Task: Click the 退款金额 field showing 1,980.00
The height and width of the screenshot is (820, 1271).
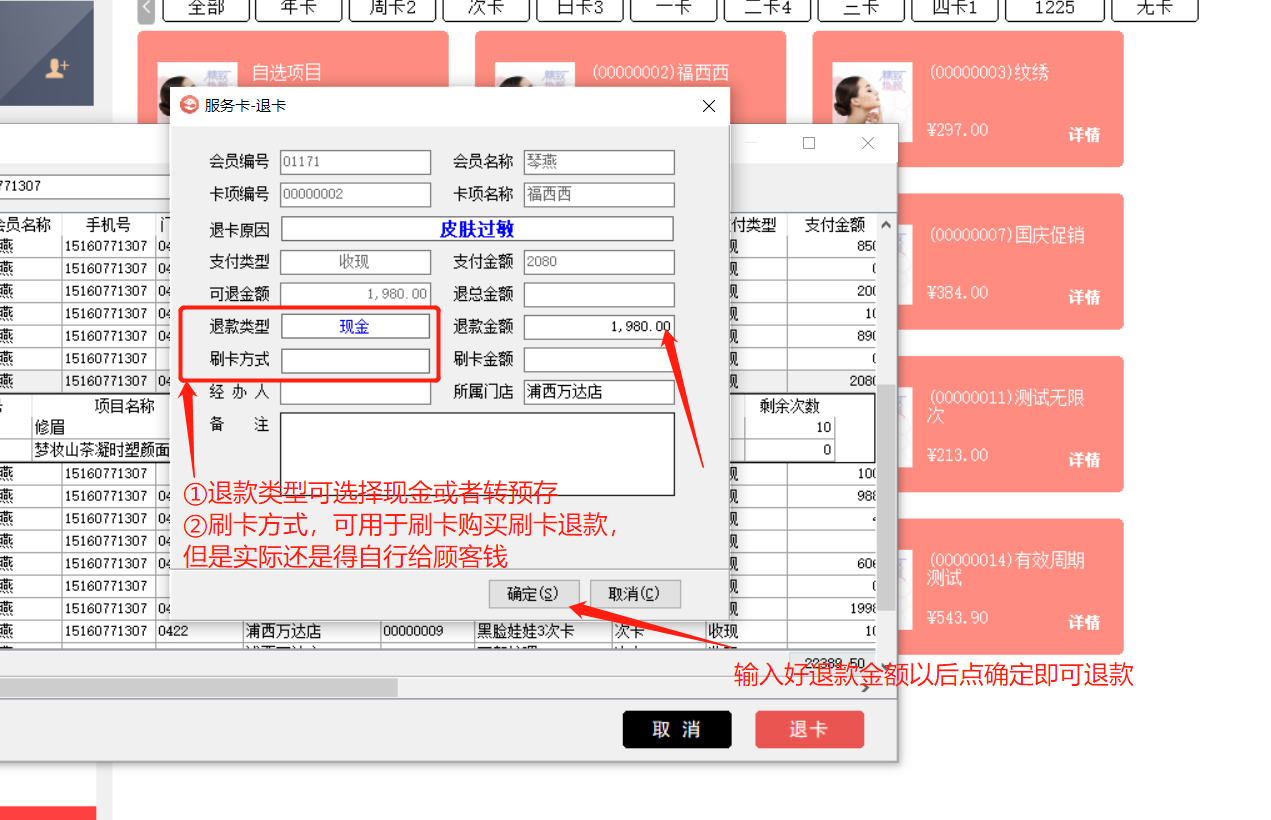Action: pos(598,326)
